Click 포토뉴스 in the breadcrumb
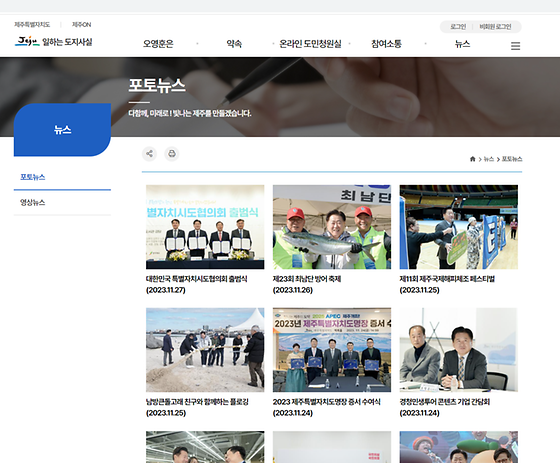Screen dimensions: 560x463 point(512,159)
